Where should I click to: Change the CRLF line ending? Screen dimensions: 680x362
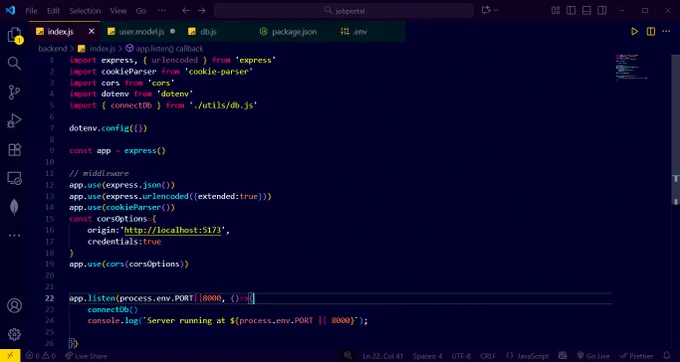coord(488,356)
